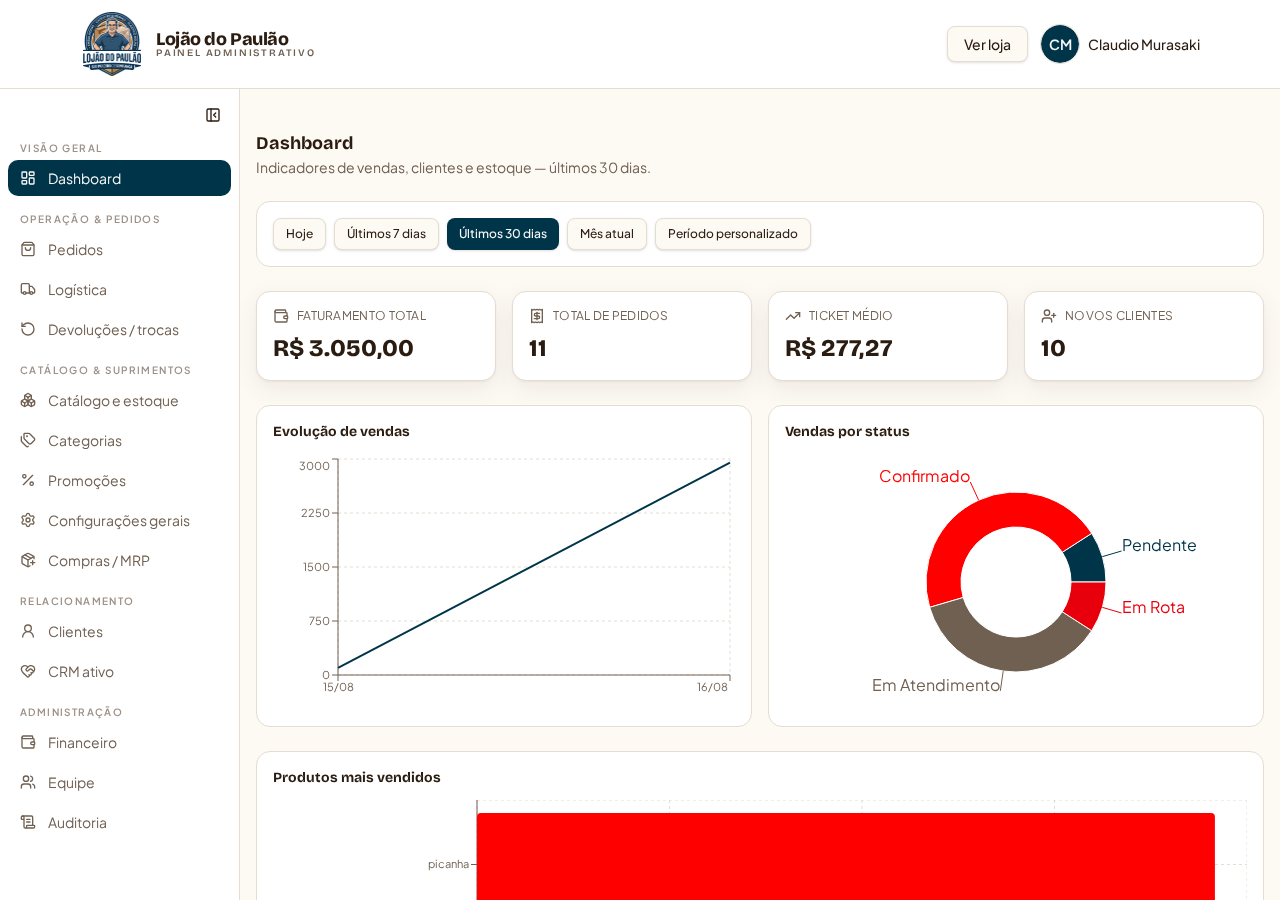Select the Últimos 7 dias filter

point(386,234)
